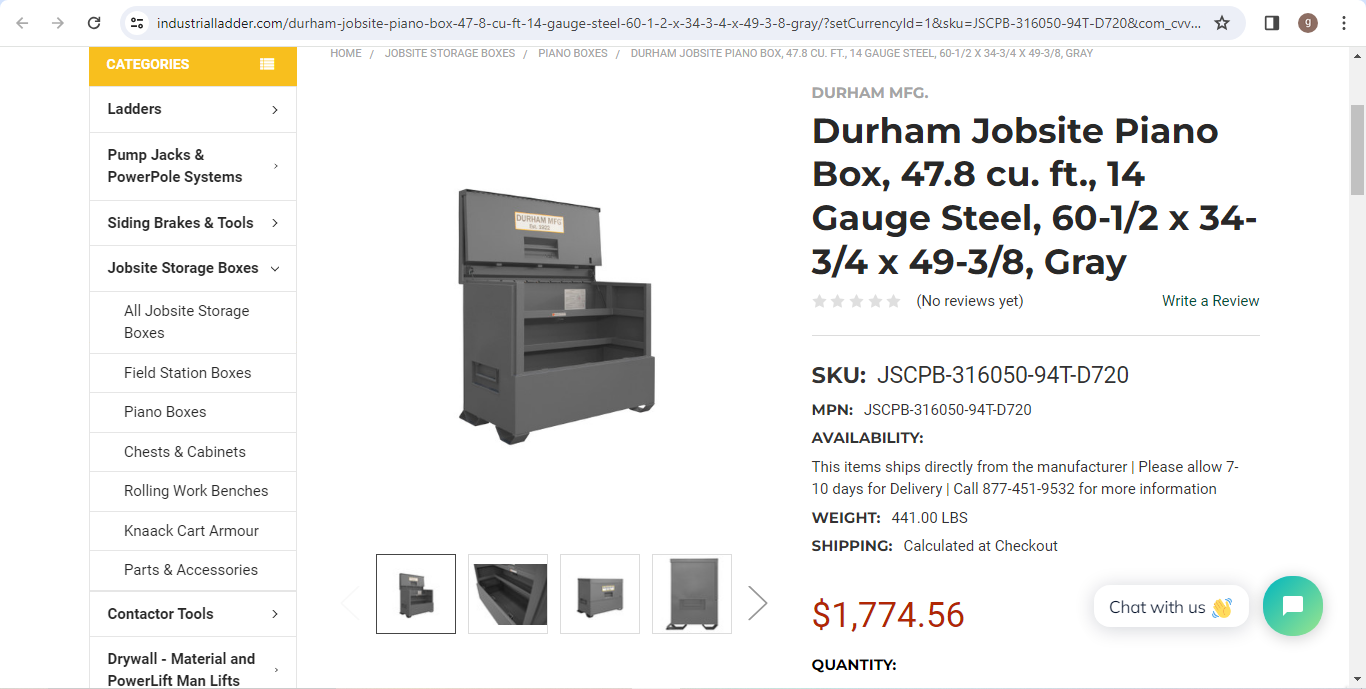Bookmark this page with the star icon
1366x689 pixels.
1222,23
